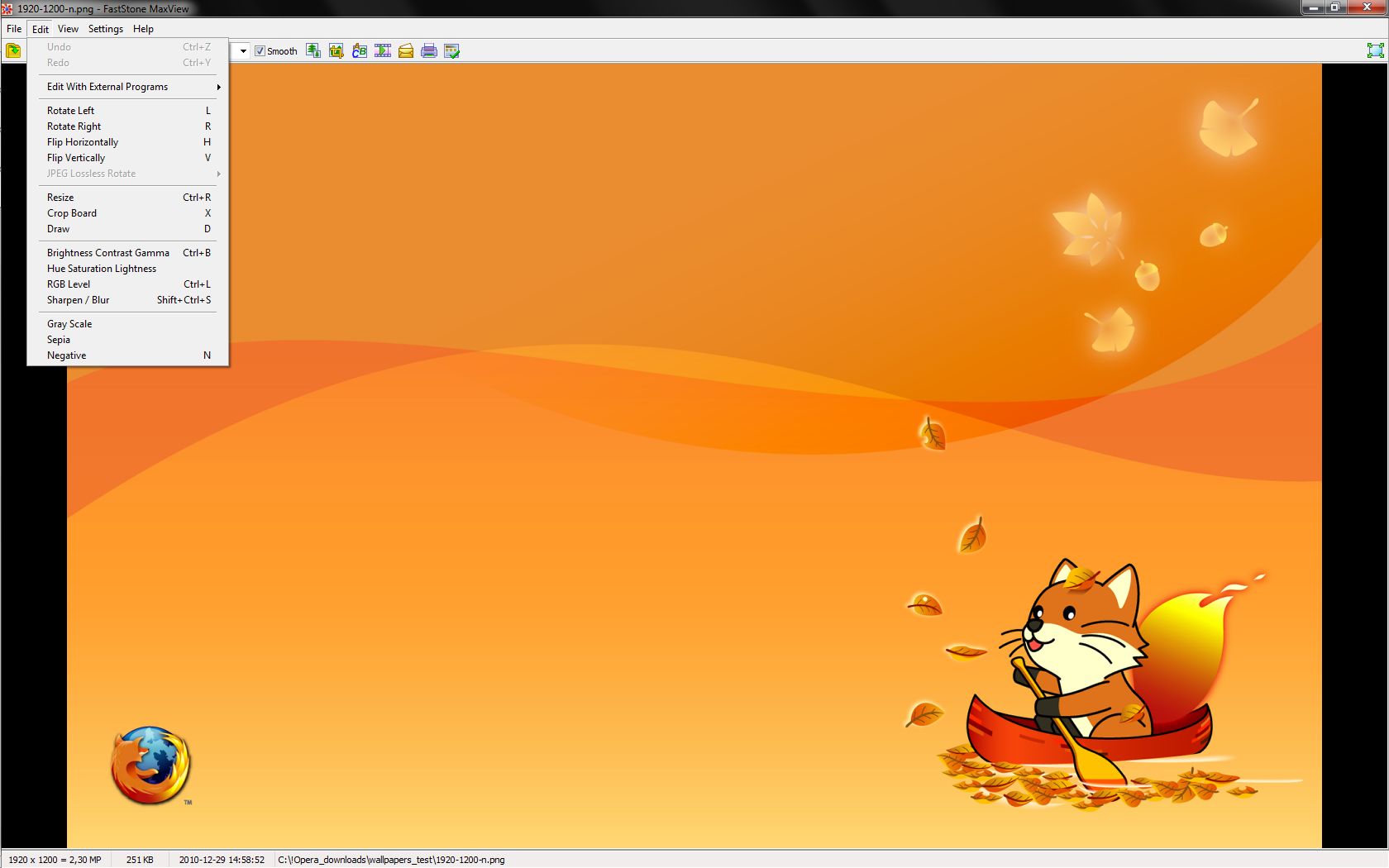This screenshot has height=868, width=1389.
Task: Open the Help menu
Action: pyautogui.click(x=143, y=29)
